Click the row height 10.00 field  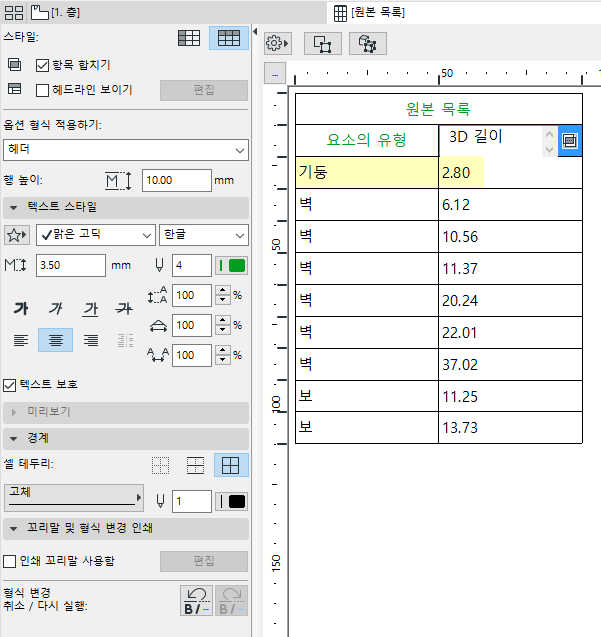tap(177, 180)
